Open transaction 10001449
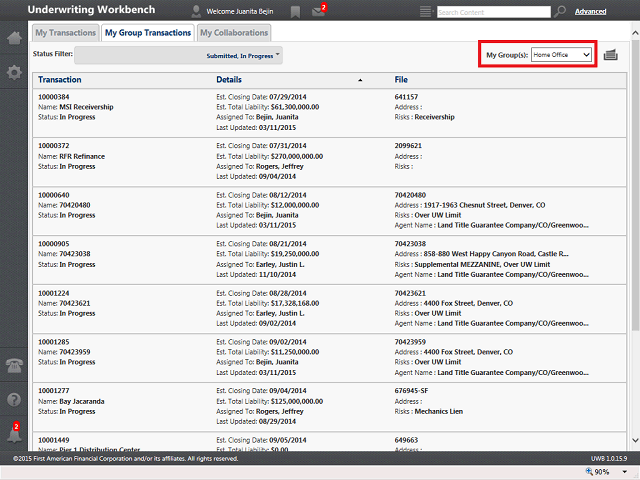Screen dimensions: 640x480 click(54, 440)
